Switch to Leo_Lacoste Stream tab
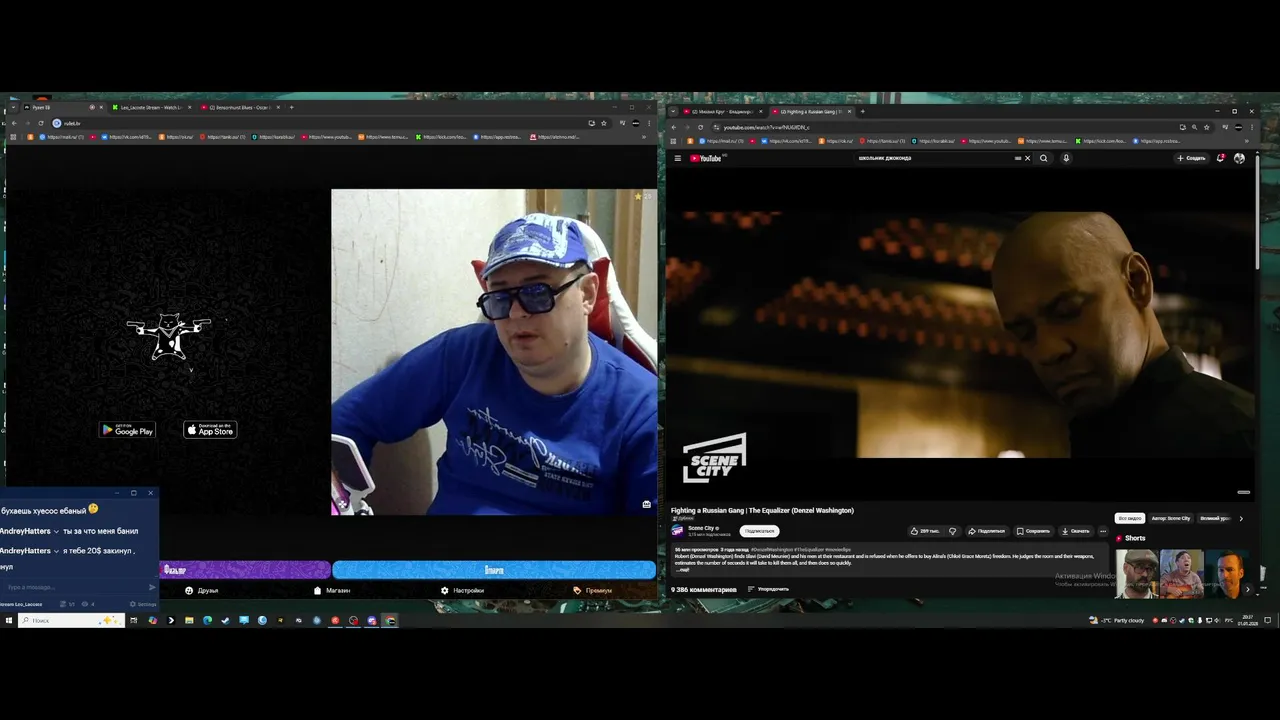This screenshot has width=1280, height=720. tap(151, 107)
